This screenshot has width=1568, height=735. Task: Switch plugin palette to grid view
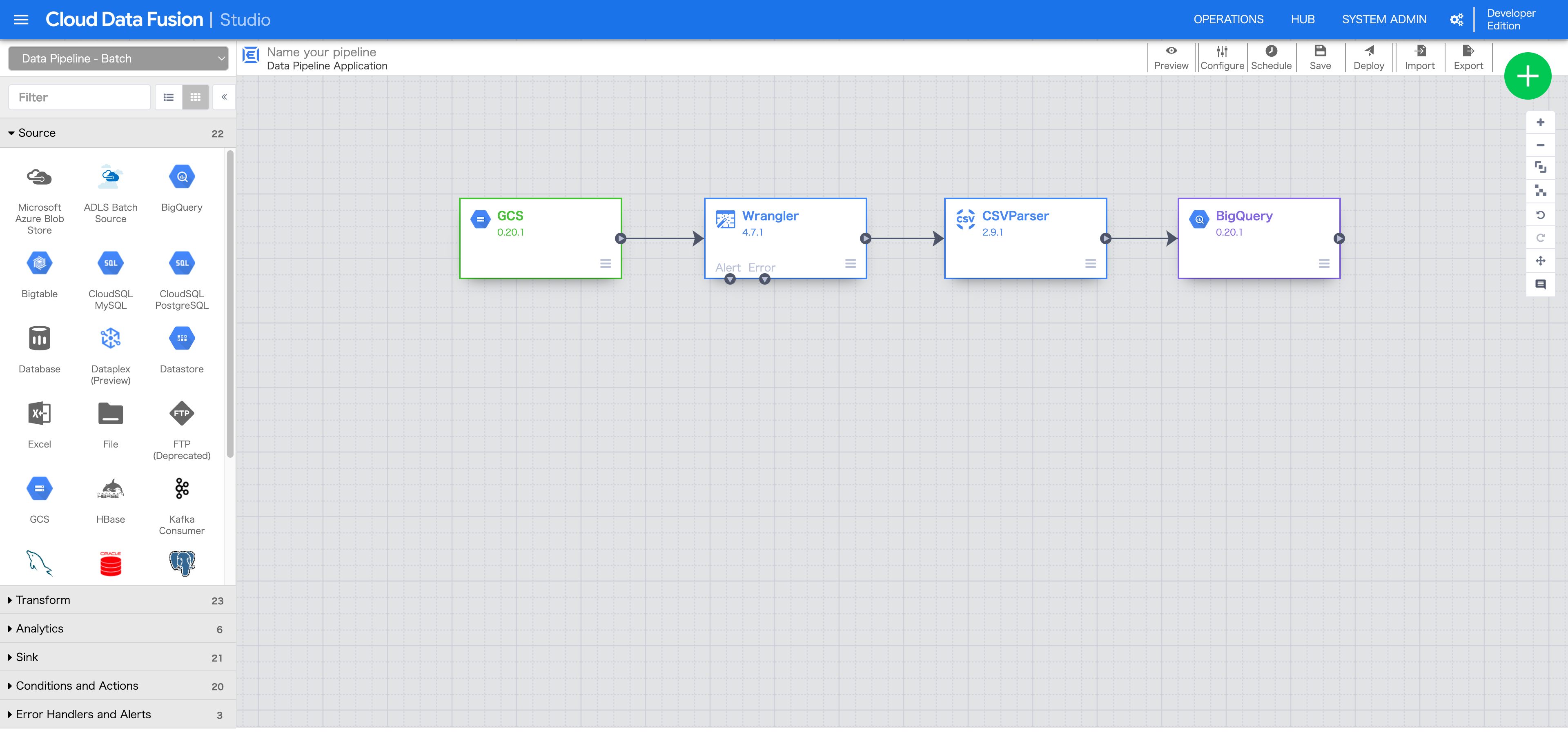coord(196,97)
